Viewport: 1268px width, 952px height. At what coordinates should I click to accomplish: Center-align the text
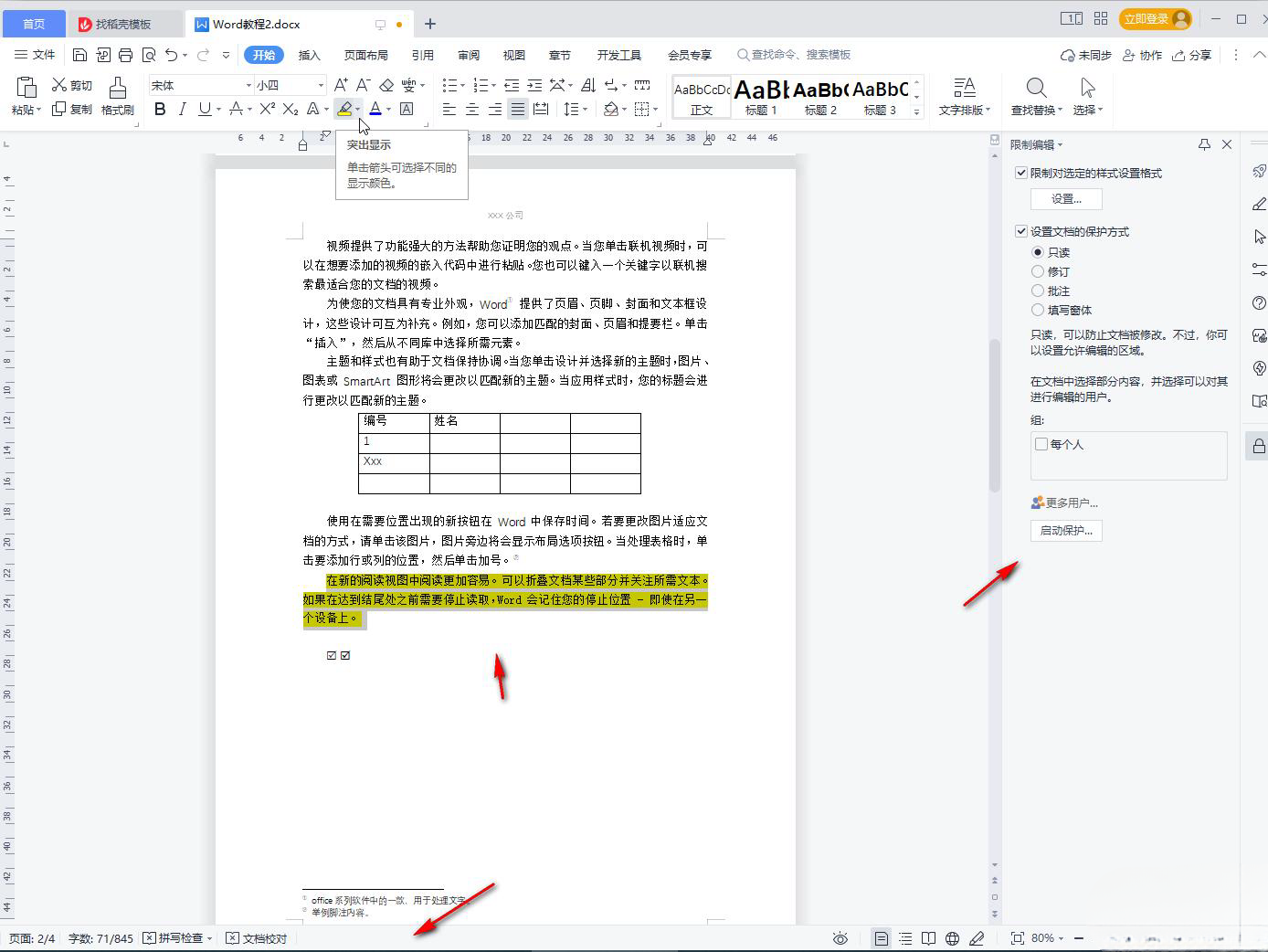(472, 109)
